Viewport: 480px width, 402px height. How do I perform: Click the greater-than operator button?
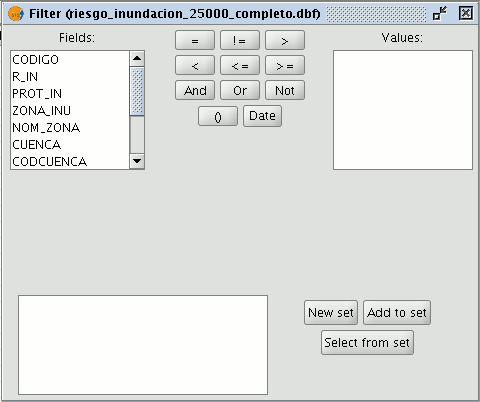click(285, 40)
